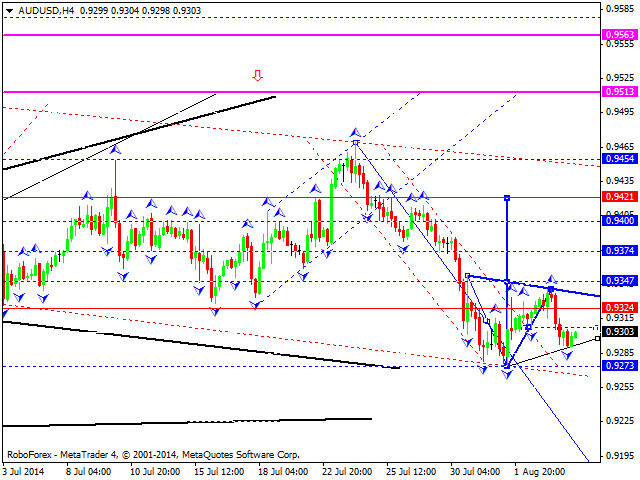640x480 pixels.
Task: Click the orange down arrow above 0.9513 line
Action: pyautogui.click(x=257, y=75)
